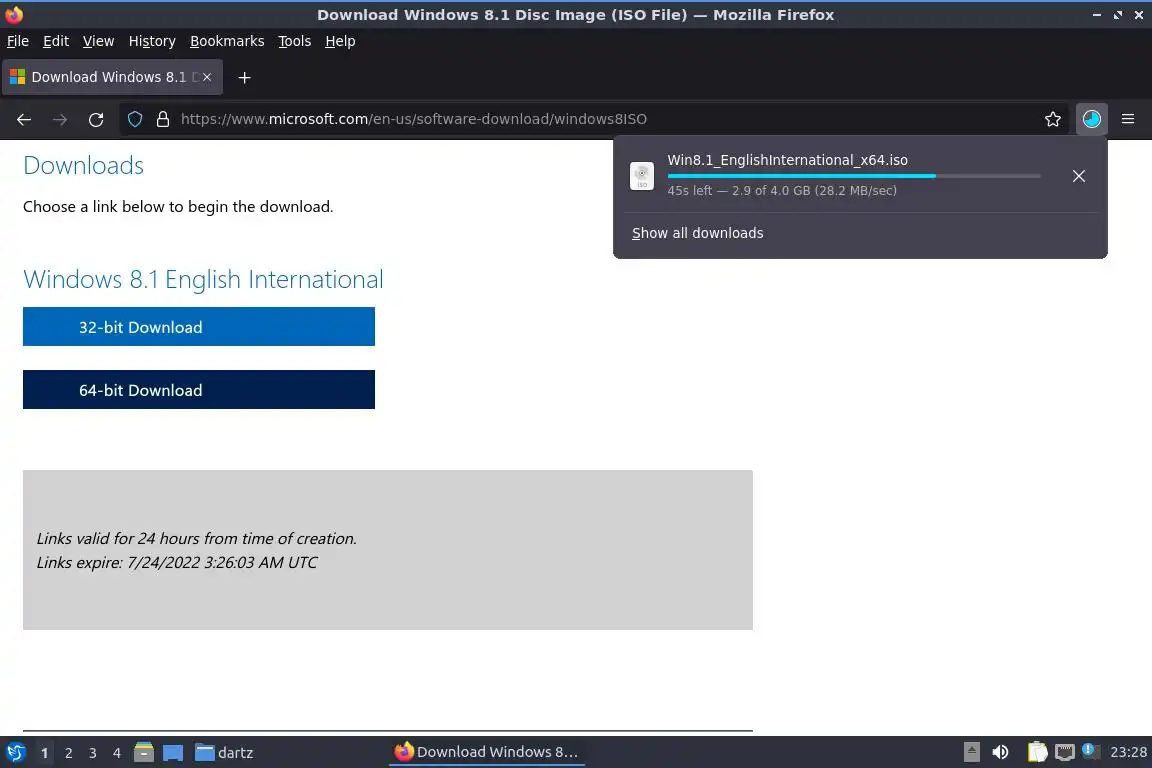Cancel the Win8.1 ISO download

[x=1079, y=176]
